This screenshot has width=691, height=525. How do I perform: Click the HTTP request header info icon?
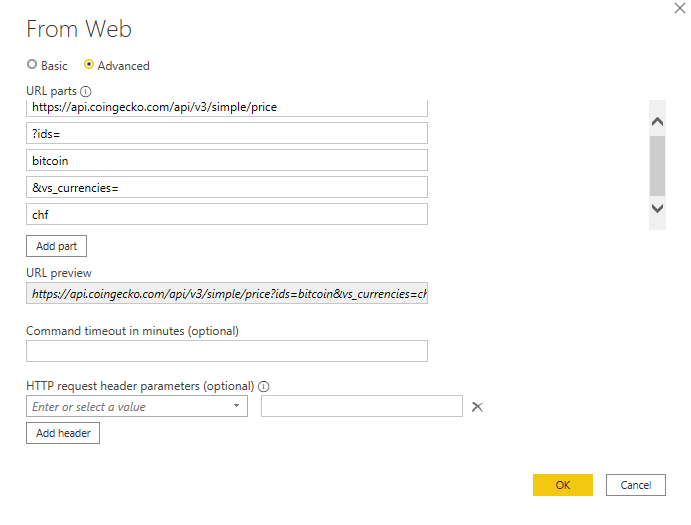pyautogui.click(x=264, y=386)
